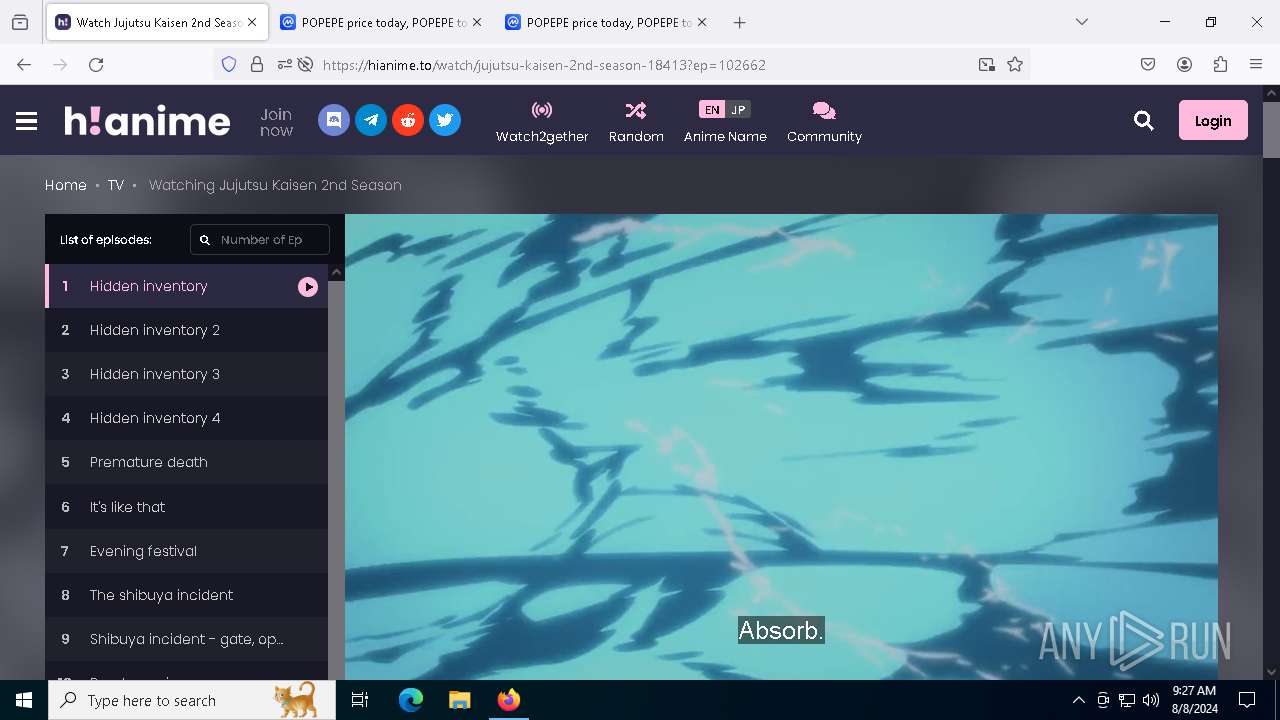Open the Discord community icon

tap(334, 120)
